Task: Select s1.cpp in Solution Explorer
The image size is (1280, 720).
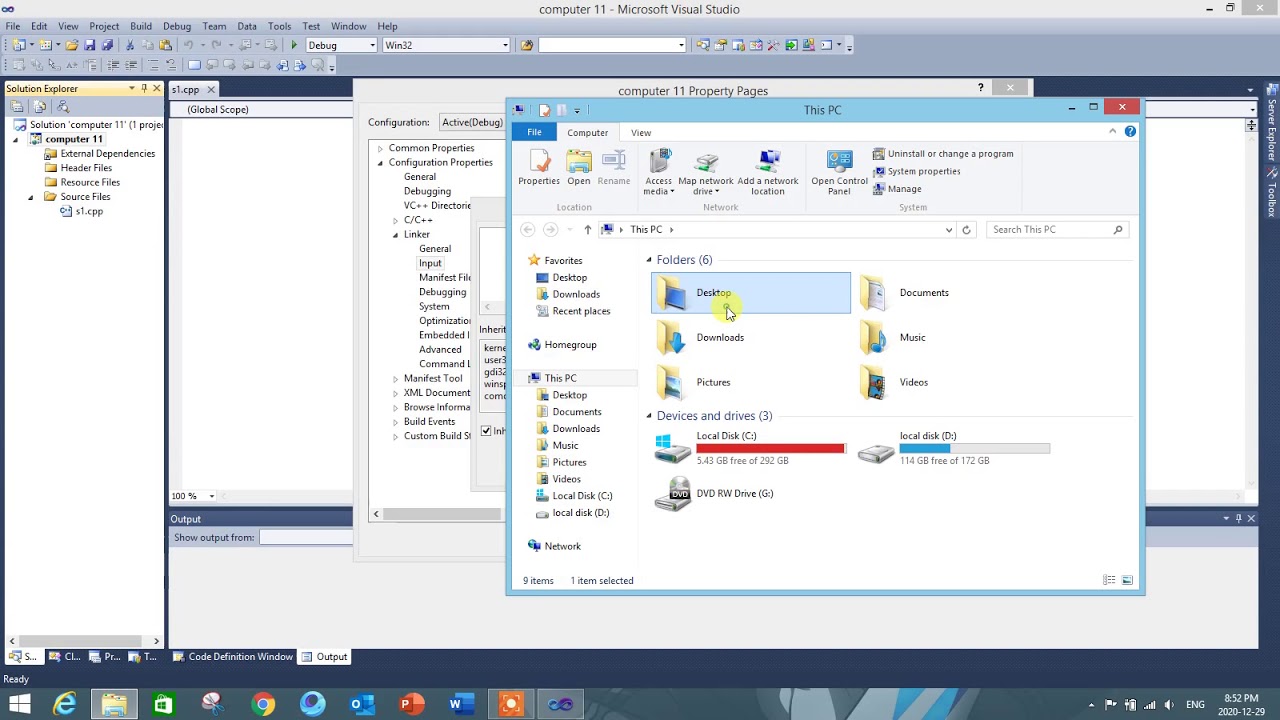Action: [82, 211]
